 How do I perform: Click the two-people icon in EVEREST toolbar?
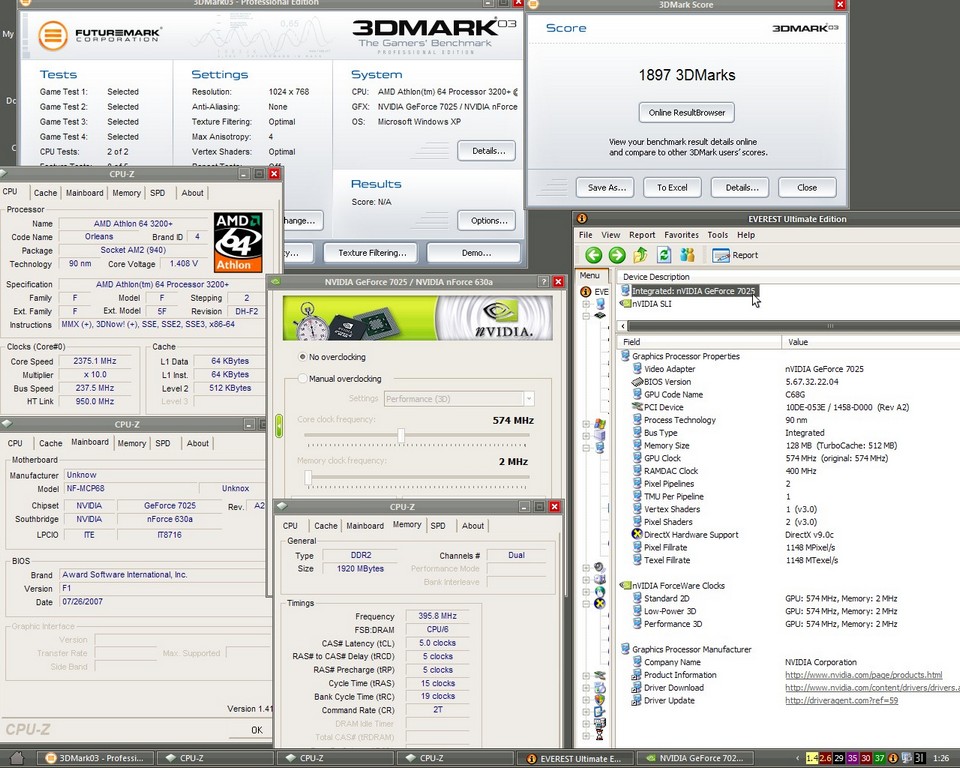(688, 255)
